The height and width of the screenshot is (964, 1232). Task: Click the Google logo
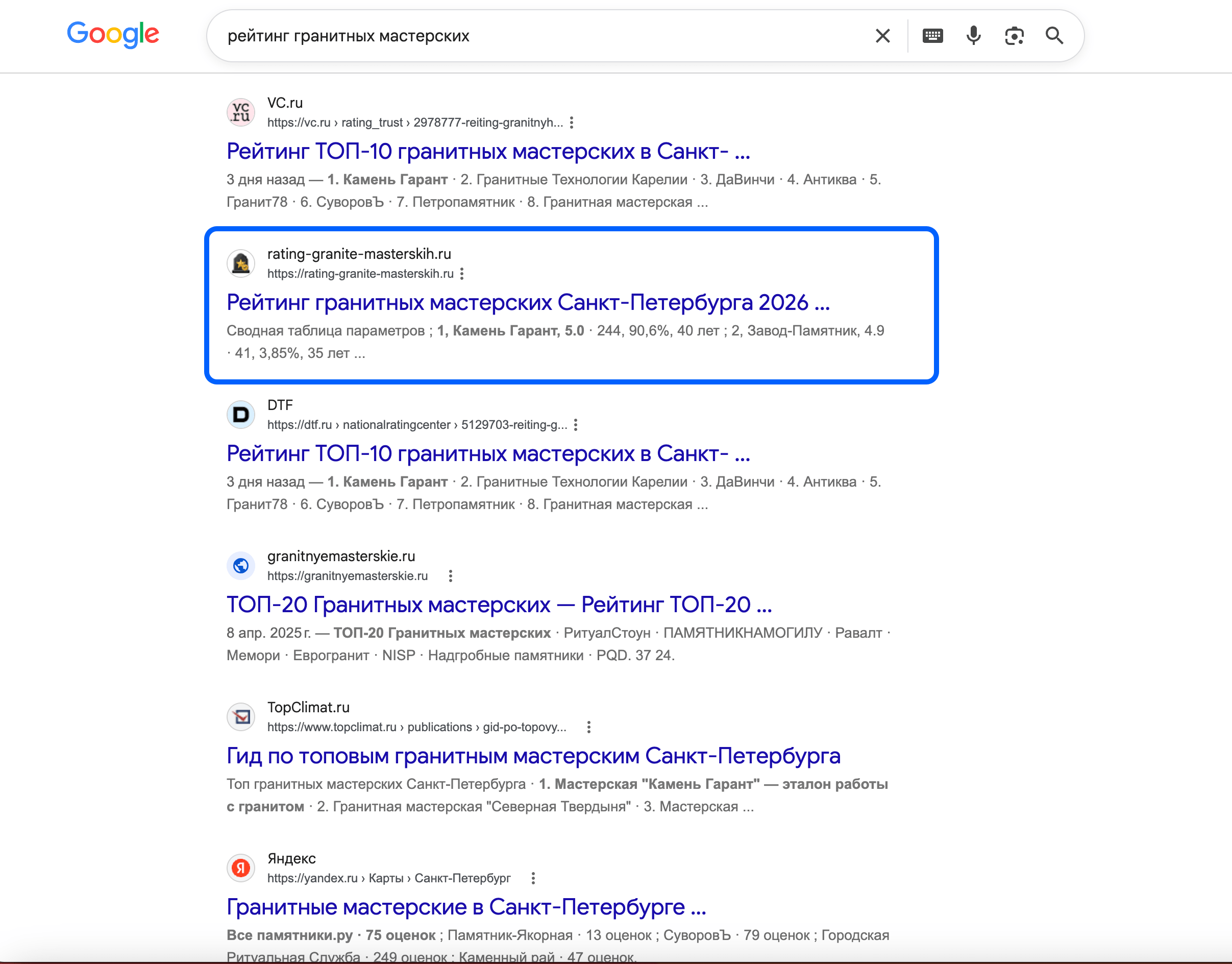point(113,34)
